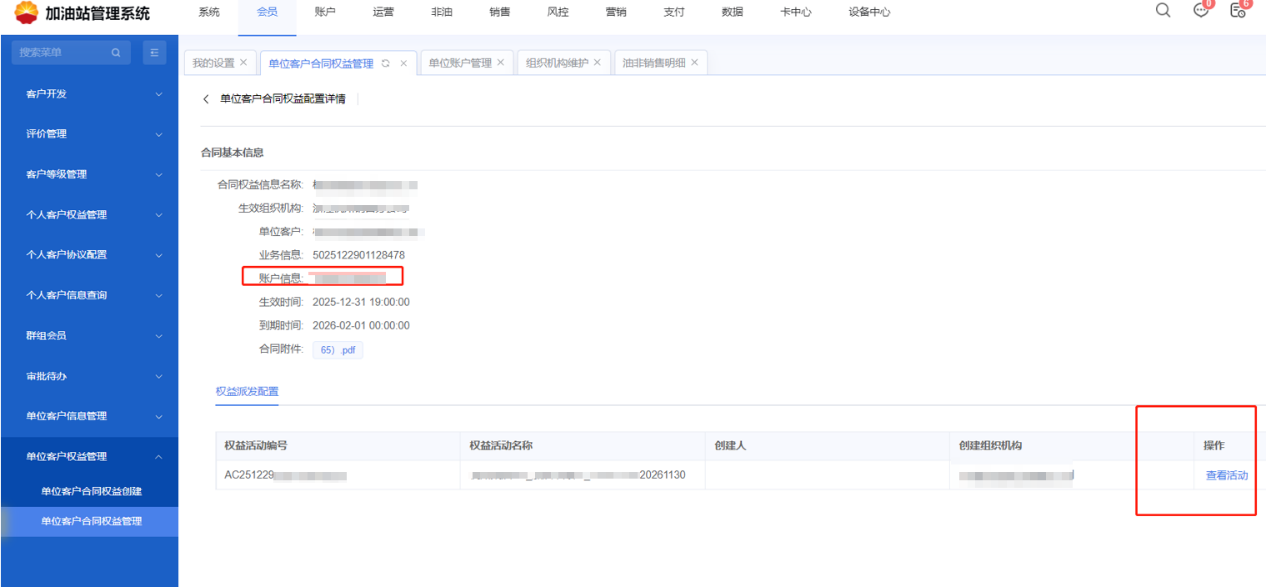Viewport: 1266px width, 587px height.
Task: Open the pending tasks icon with badge 6
Action: (1238, 11)
